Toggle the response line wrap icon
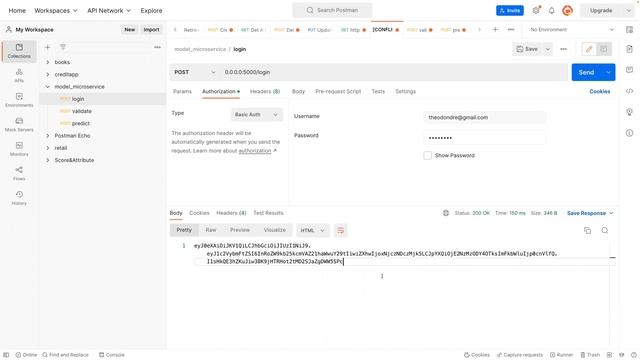This screenshot has height=360, width=640. click(340, 230)
